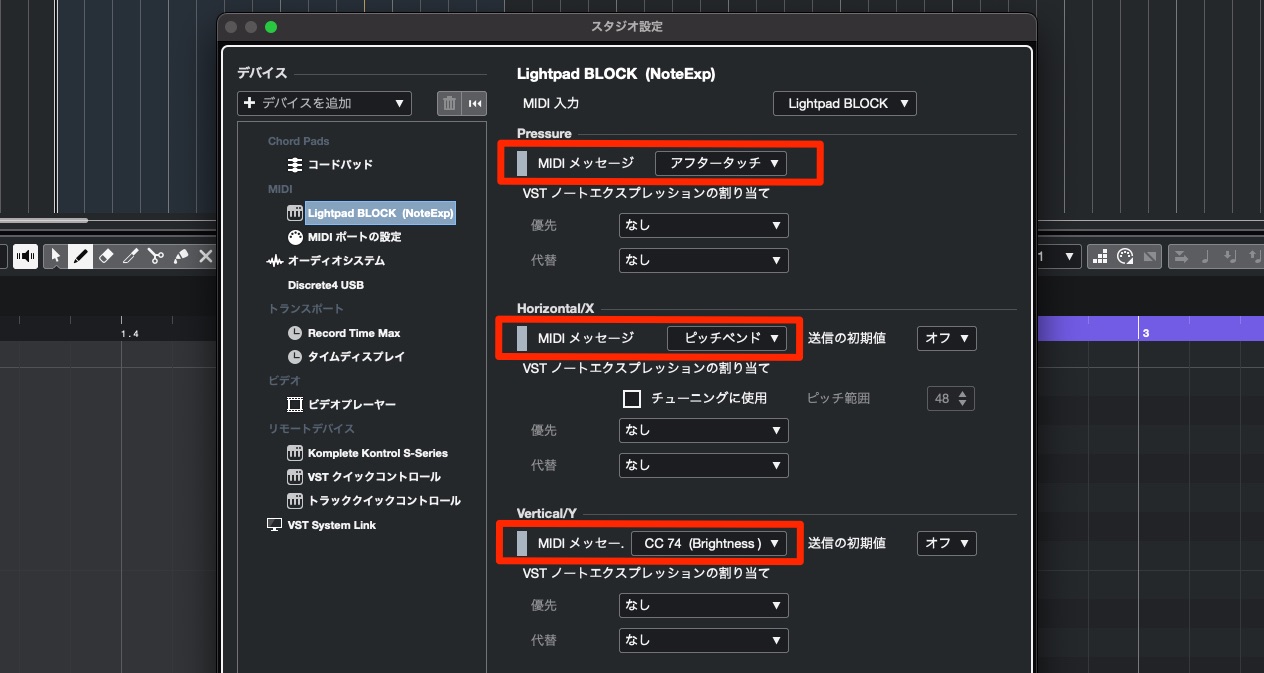
Task: Select the Mute X tool
Action: 206,257
